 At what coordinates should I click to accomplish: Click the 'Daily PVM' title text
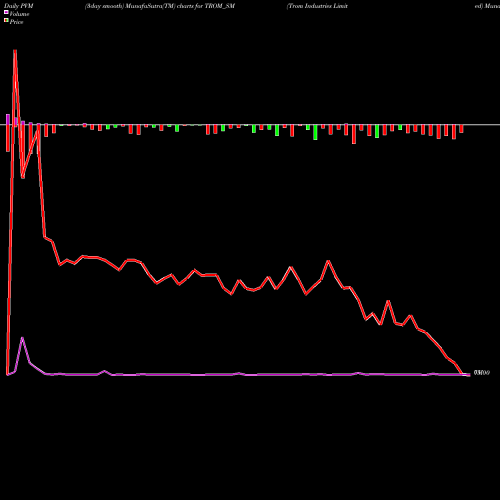(19, 6)
